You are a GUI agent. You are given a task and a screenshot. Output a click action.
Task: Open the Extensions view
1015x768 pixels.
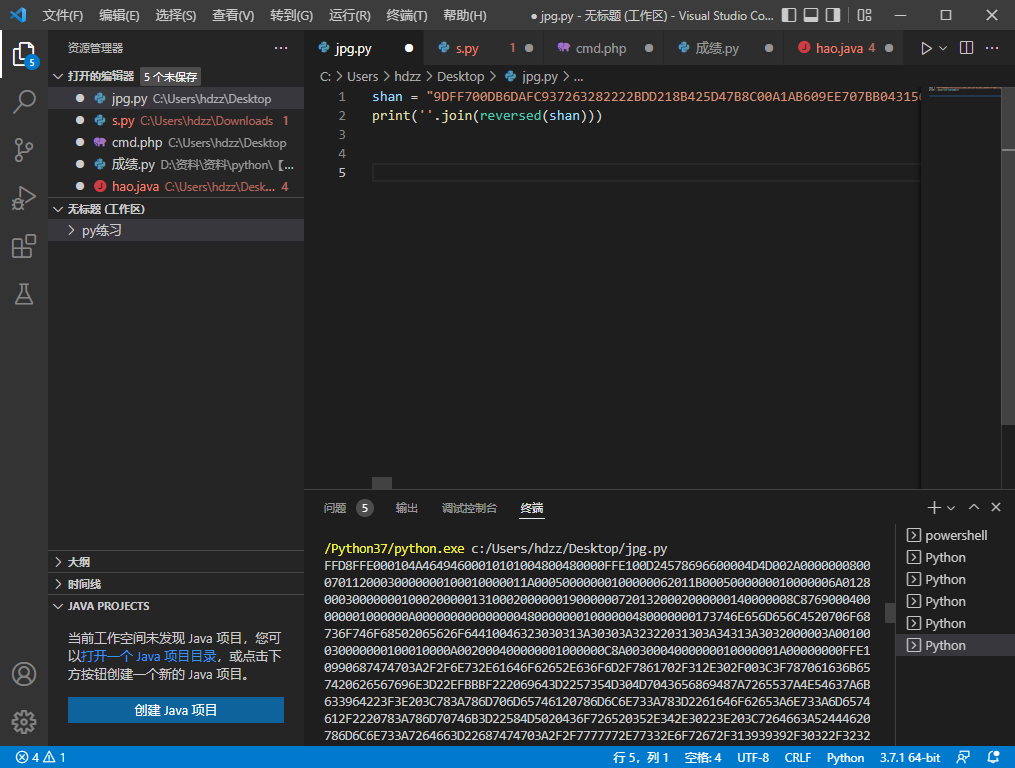(x=24, y=246)
